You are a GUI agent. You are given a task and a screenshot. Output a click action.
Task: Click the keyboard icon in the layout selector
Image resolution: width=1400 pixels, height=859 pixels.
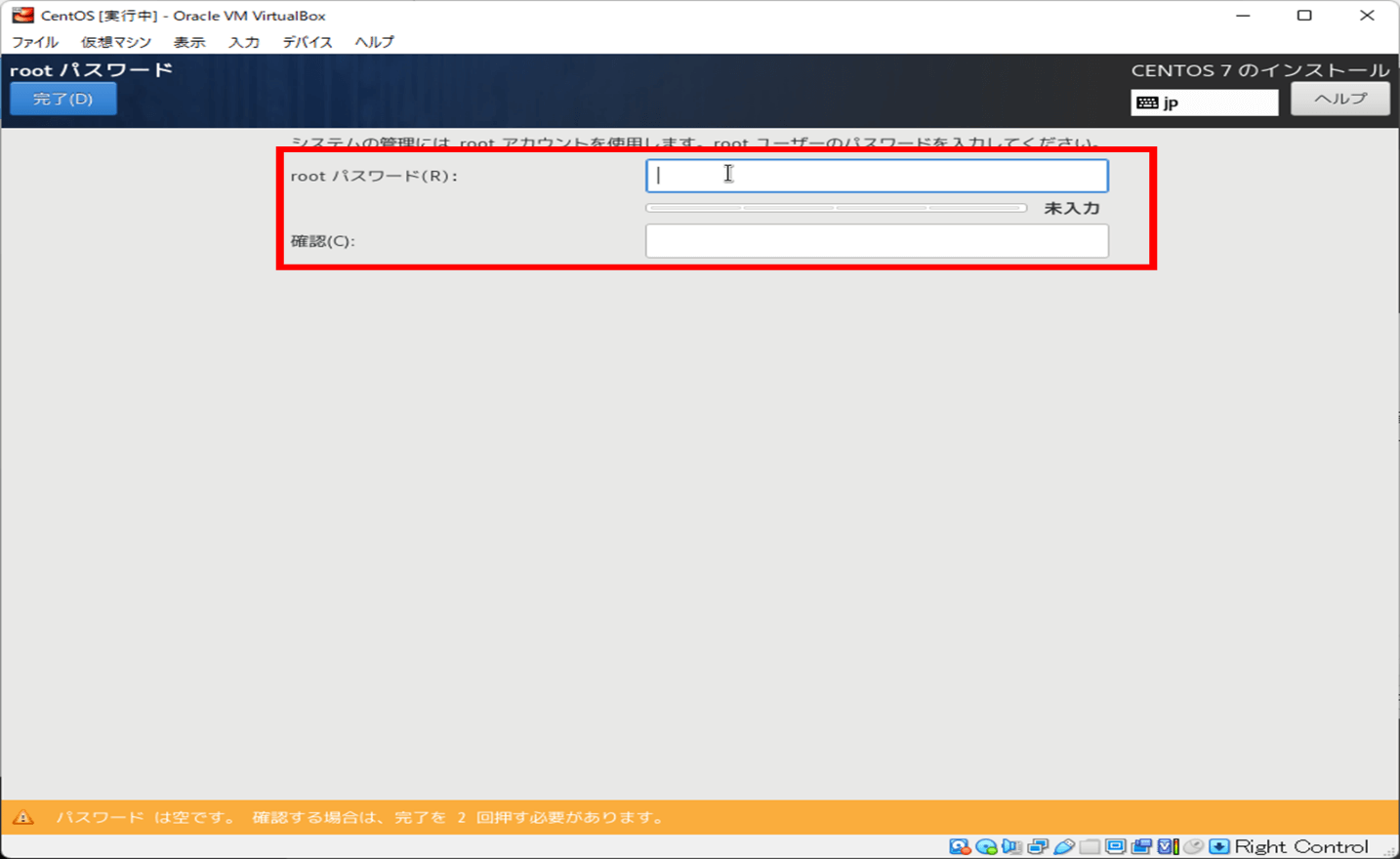click(1148, 102)
